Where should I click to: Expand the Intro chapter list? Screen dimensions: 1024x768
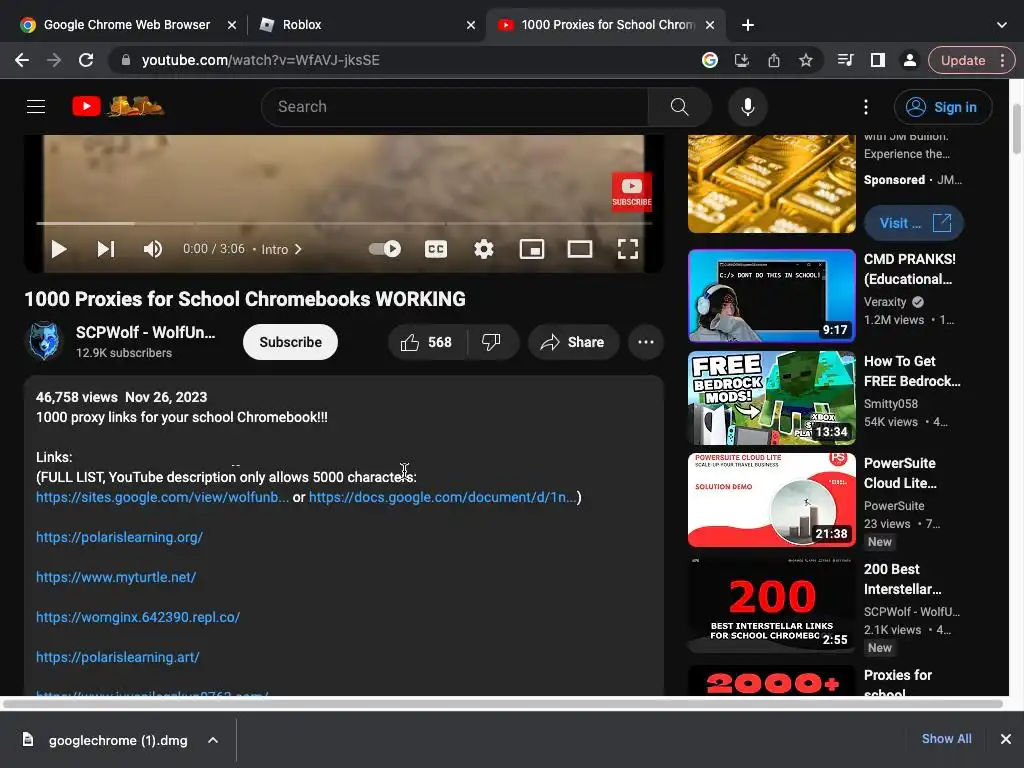[281, 249]
